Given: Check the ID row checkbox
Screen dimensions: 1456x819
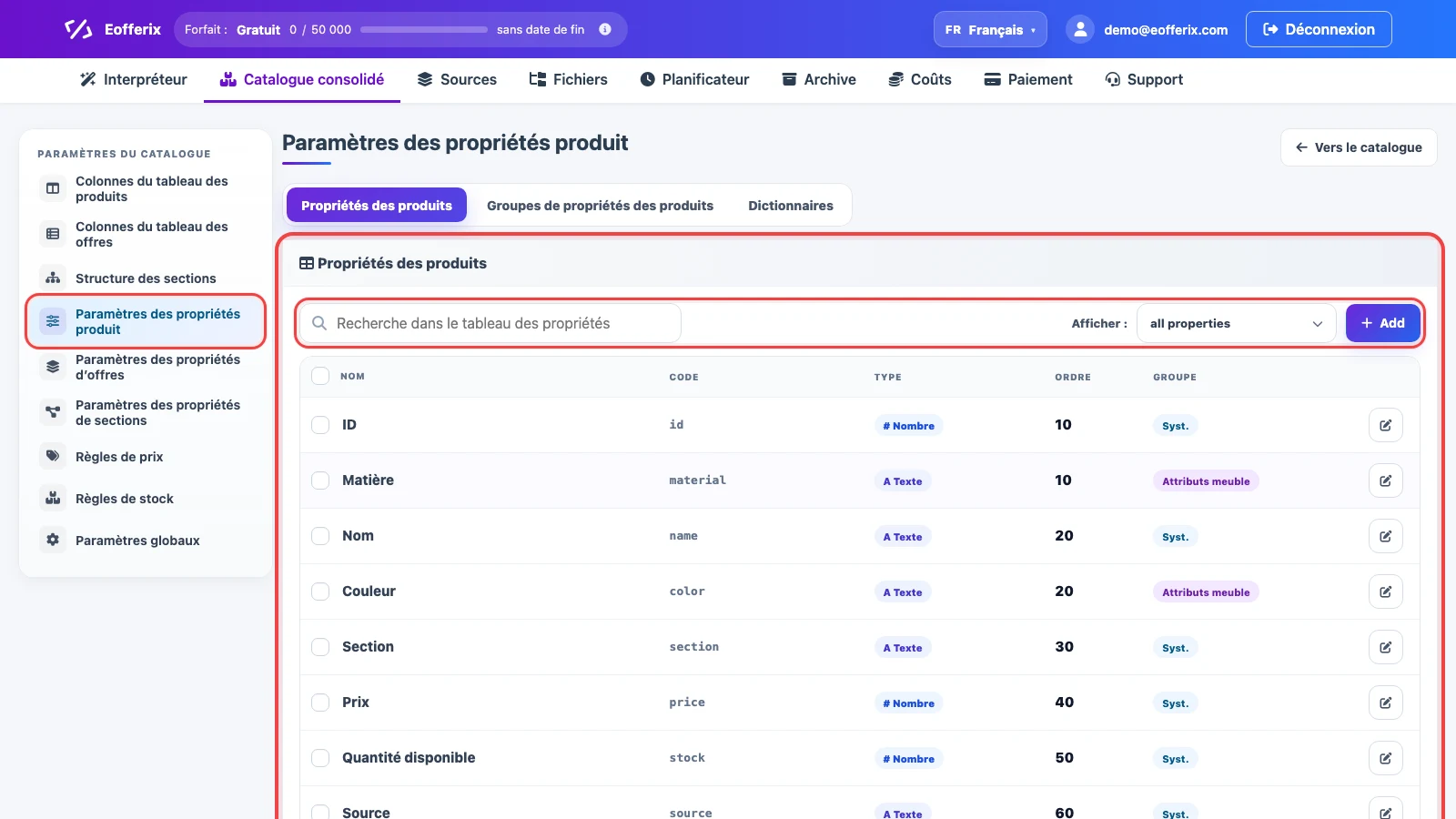Looking at the screenshot, I should tap(320, 425).
